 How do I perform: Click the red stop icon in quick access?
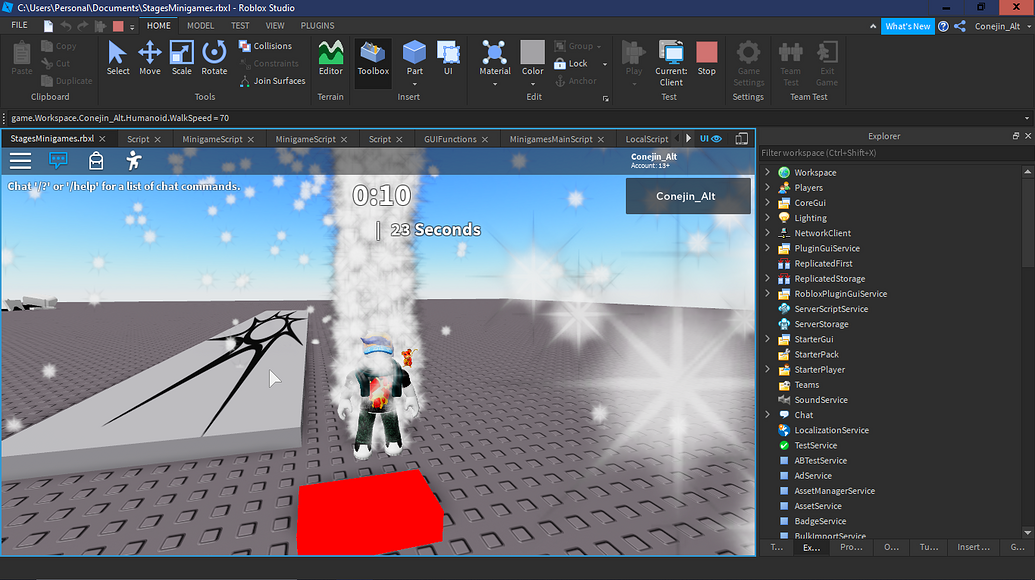click(x=118, y=26)
